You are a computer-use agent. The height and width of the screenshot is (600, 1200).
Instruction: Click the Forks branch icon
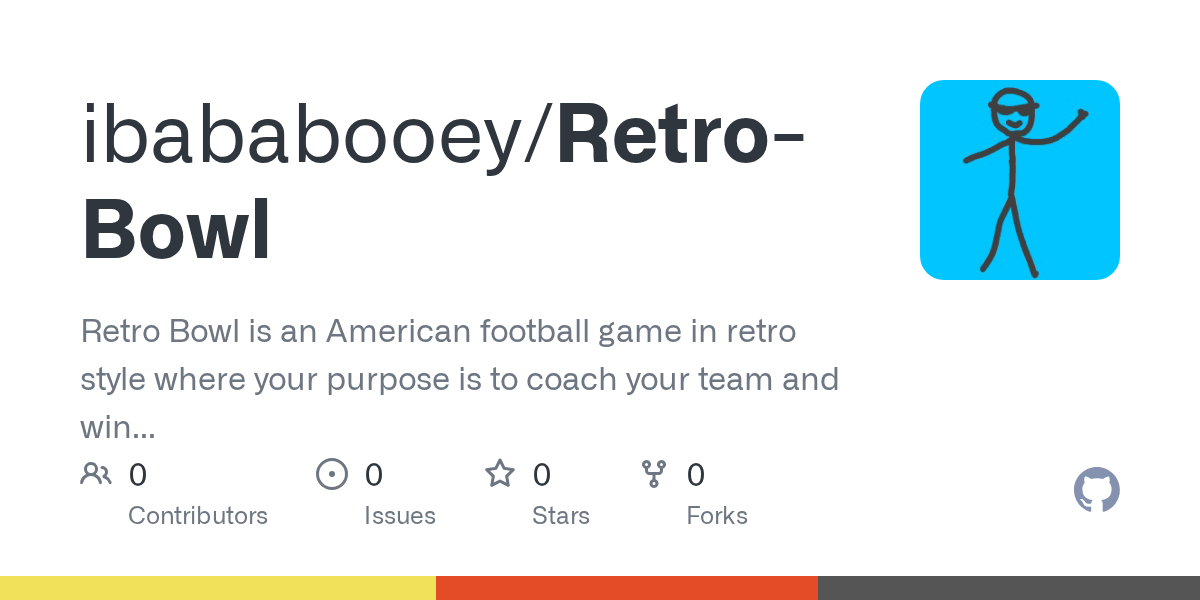(x=654, y=474)
